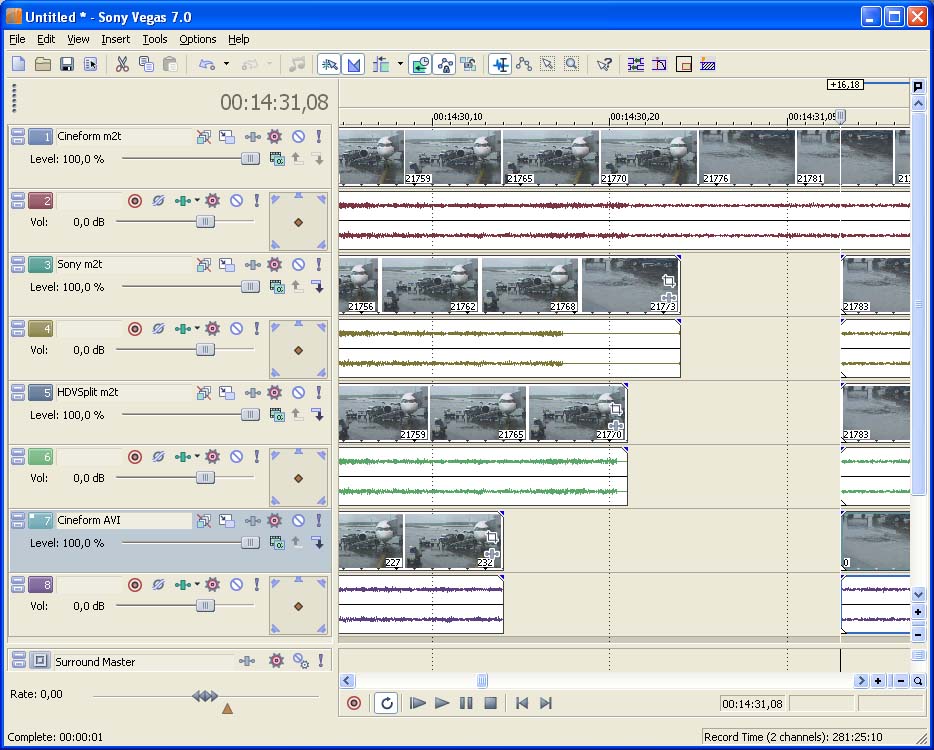
Task: Click Play From Start transport button
Action: coord(418,704)
